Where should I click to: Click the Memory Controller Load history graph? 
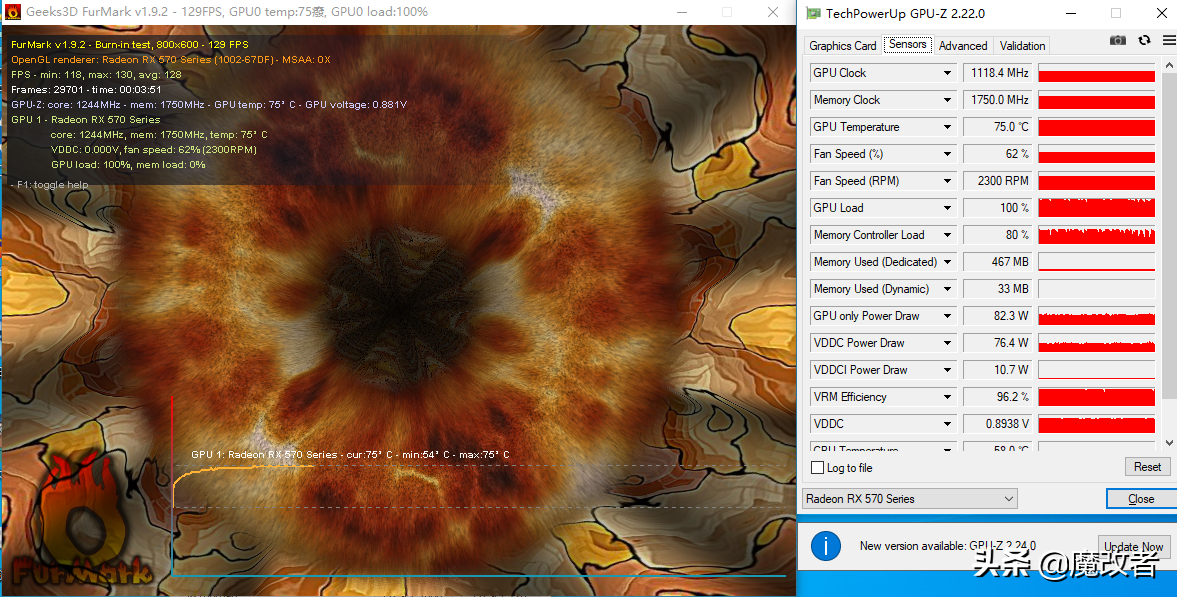tap(1097, 235)
